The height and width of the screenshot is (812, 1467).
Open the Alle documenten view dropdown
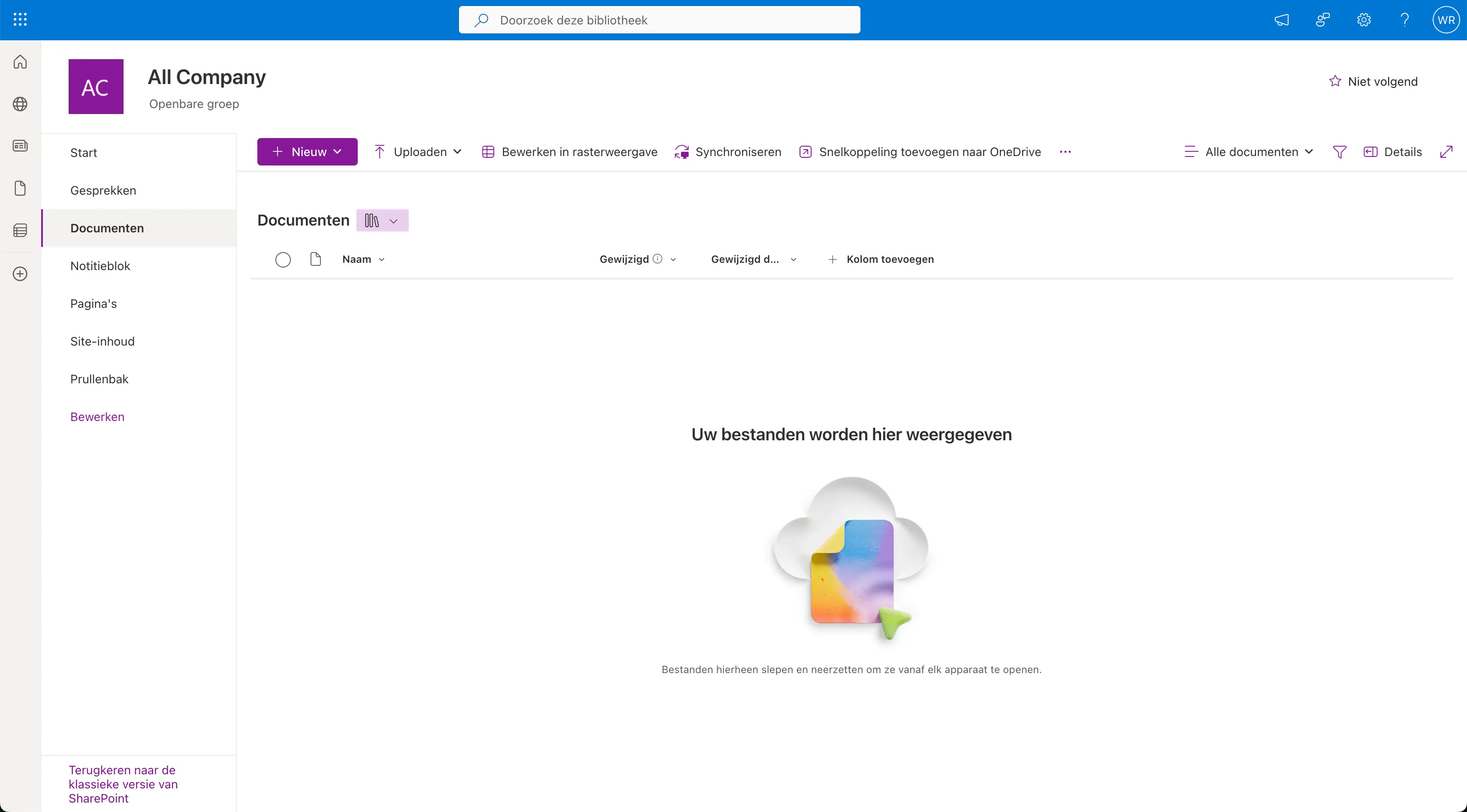pyautogui.click(x=1248, y=151)
